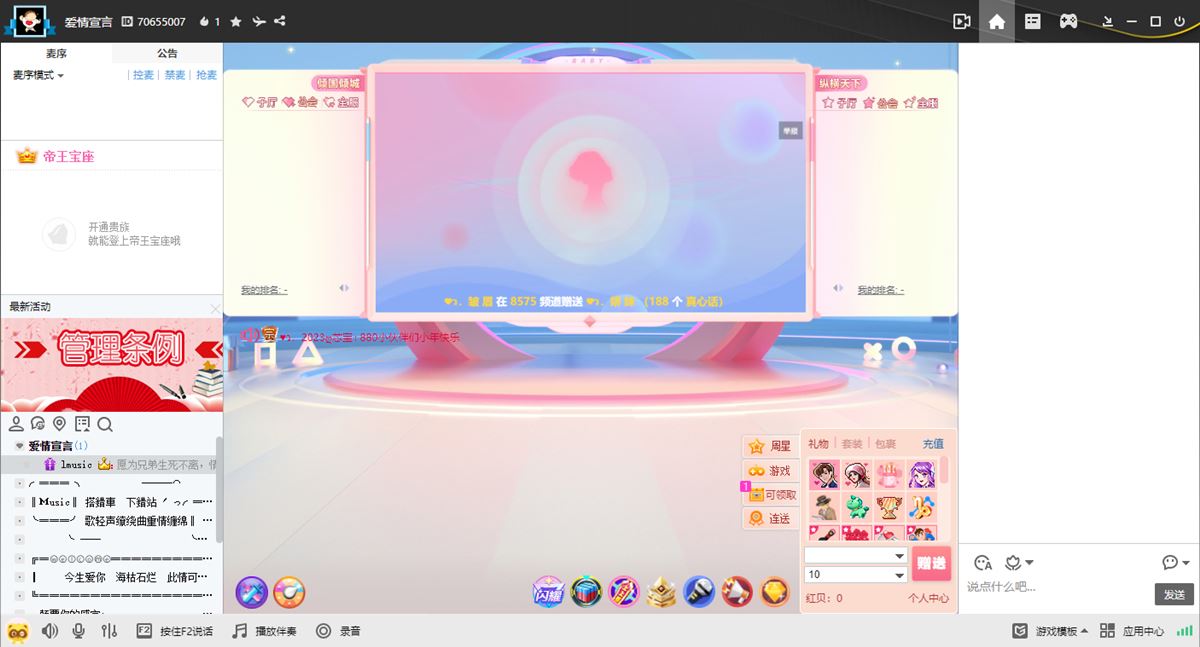Switch to the 公告 tab
The image size is (1200, 647).
click(x=167, y=54)
